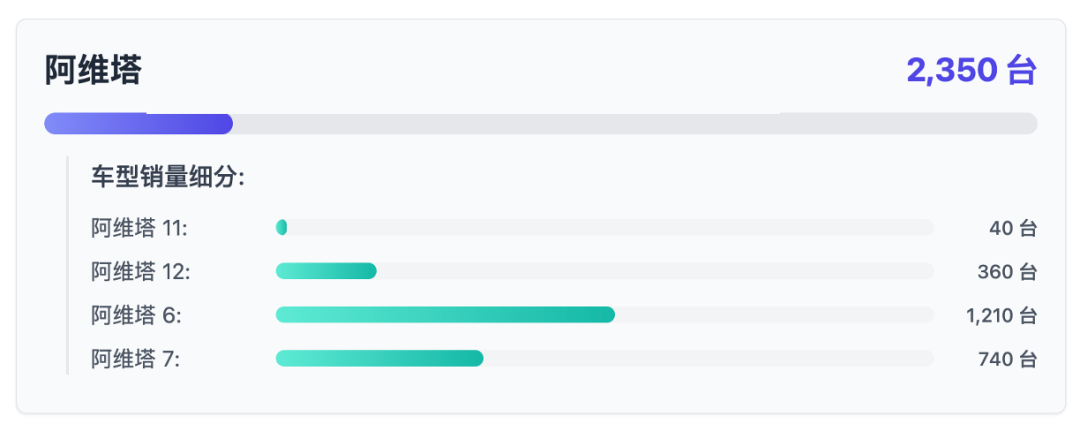The height and width of the screenshot is (424, 1080).
Task: Click the 1,210 台 sales value
Action: [x=1001, y=315]
